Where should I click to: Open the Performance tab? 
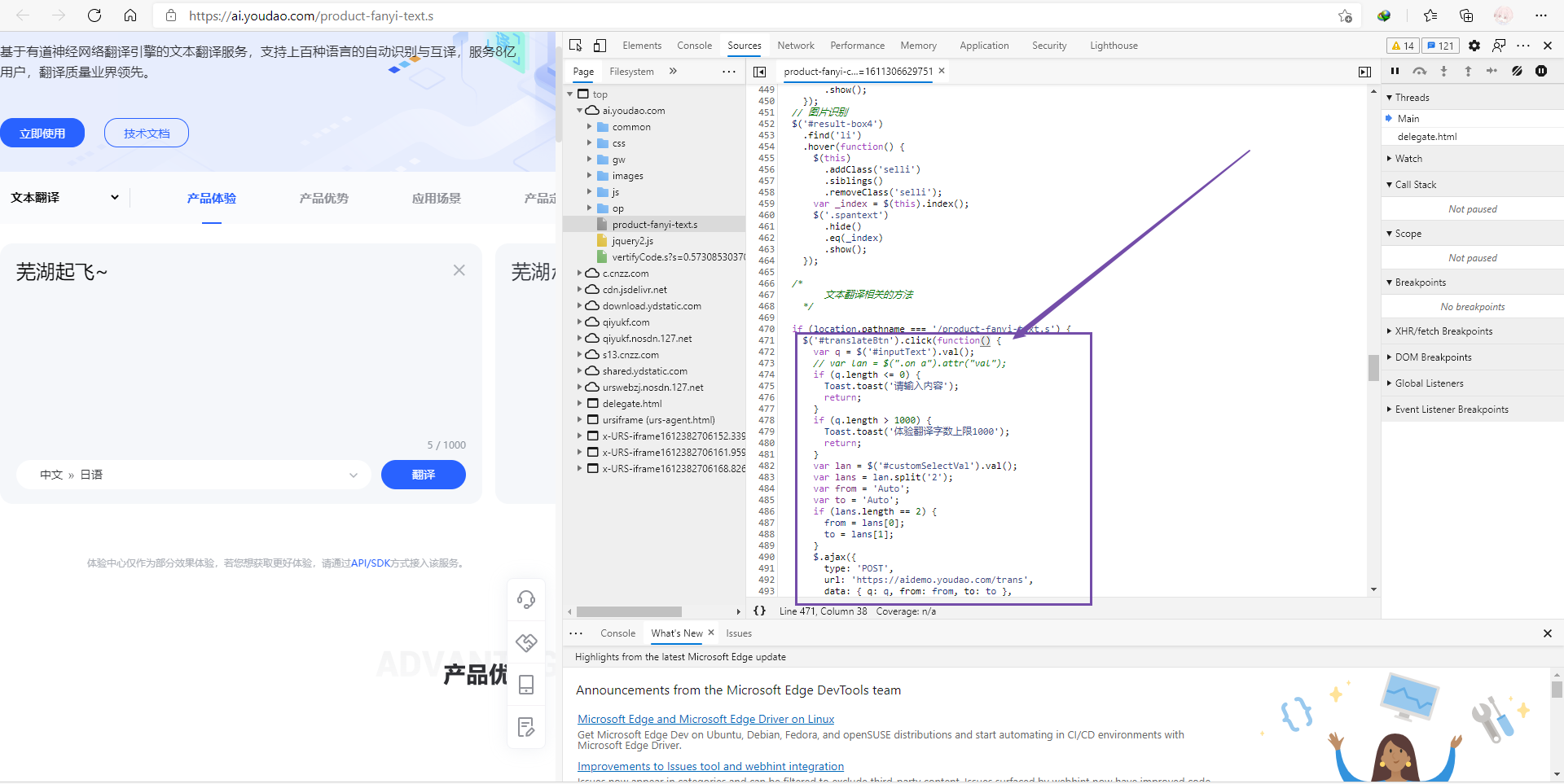pos(857,46)
